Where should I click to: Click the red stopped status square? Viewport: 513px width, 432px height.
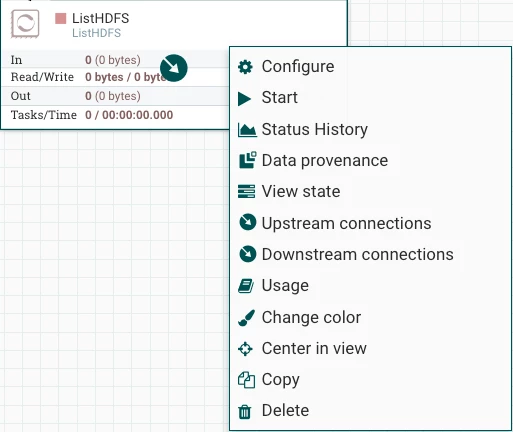(61, 19)
